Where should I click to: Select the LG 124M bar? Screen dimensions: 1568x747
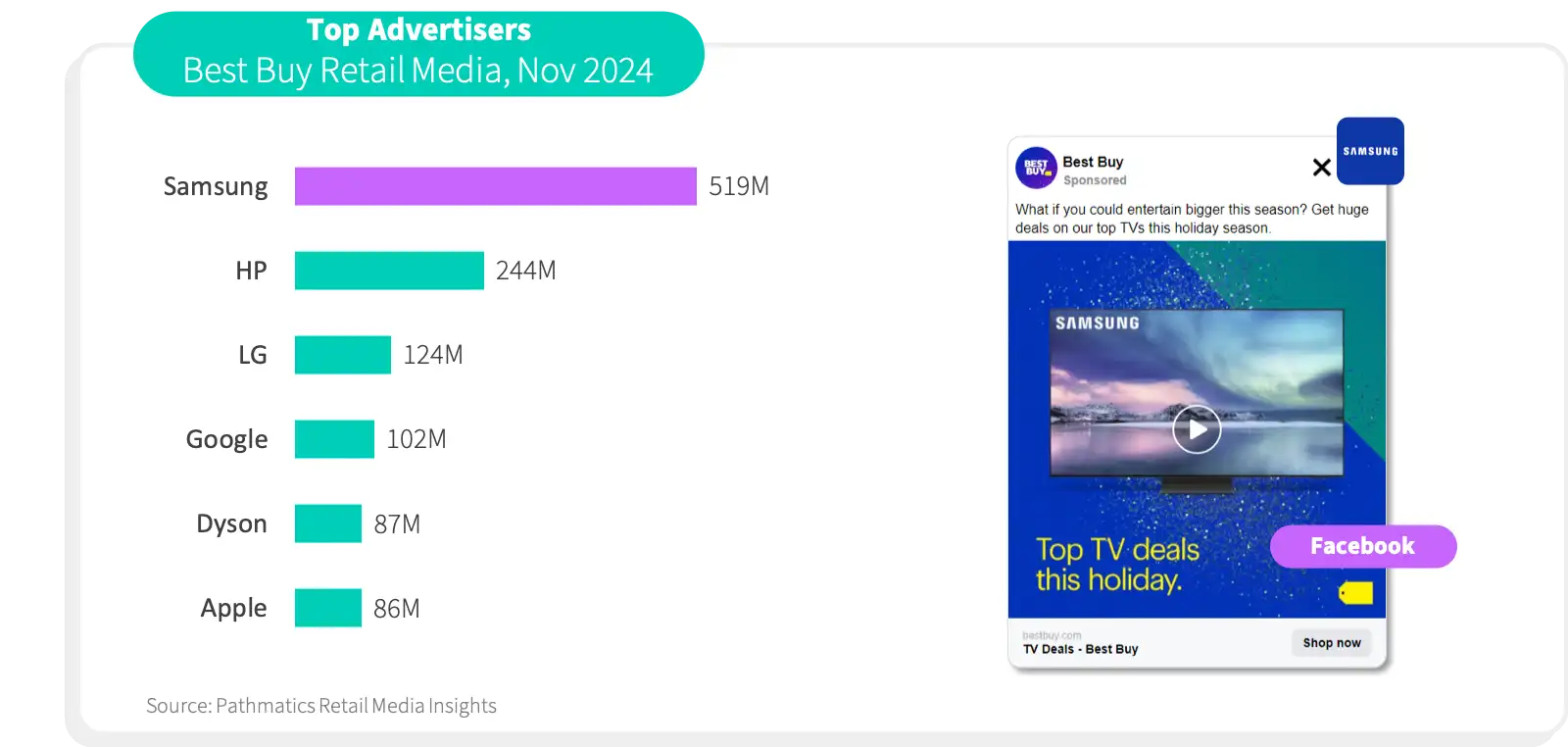click(343, 355)
